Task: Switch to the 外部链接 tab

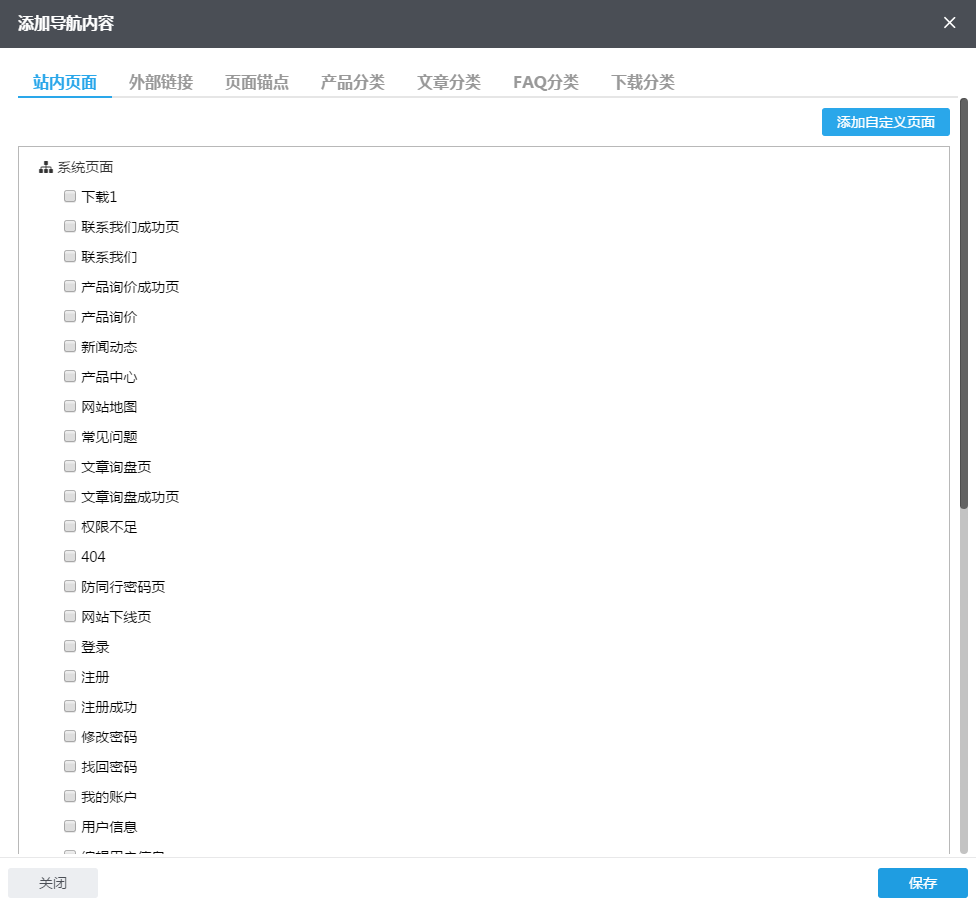Action: pos(160,84)
